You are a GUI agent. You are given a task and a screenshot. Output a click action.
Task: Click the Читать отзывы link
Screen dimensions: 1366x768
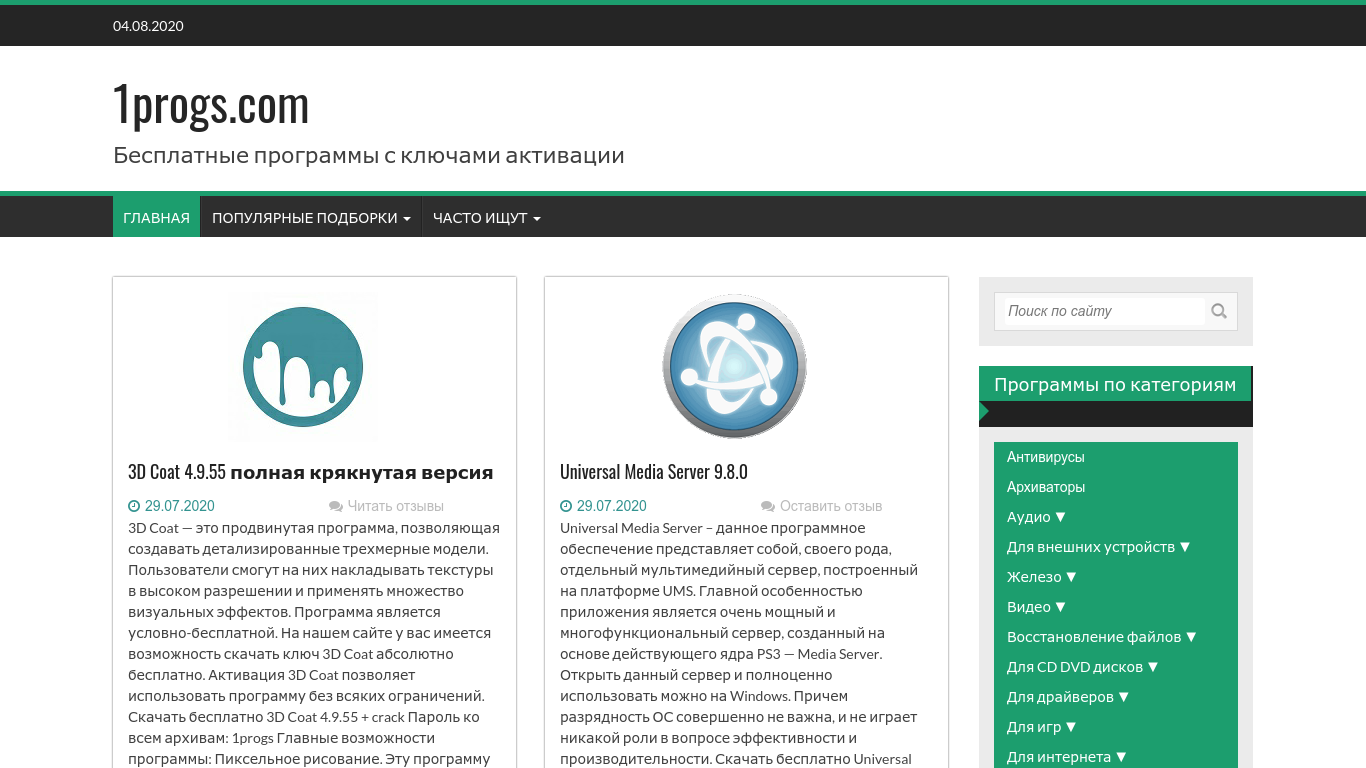pyautogui.click(x=395, y=506)
